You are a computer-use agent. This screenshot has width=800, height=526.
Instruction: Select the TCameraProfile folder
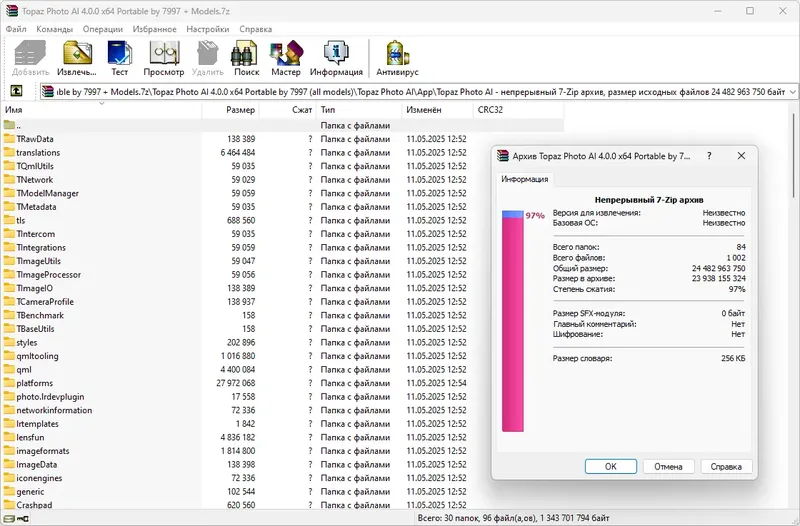[45, 302]
